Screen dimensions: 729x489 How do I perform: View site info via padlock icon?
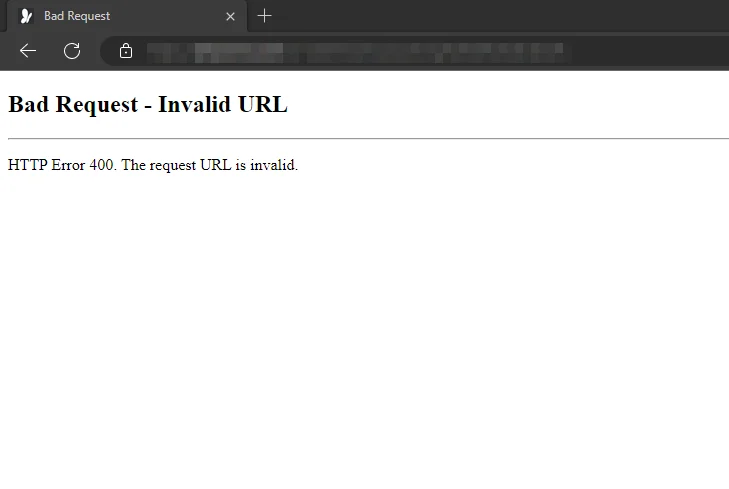pos(126,51)
